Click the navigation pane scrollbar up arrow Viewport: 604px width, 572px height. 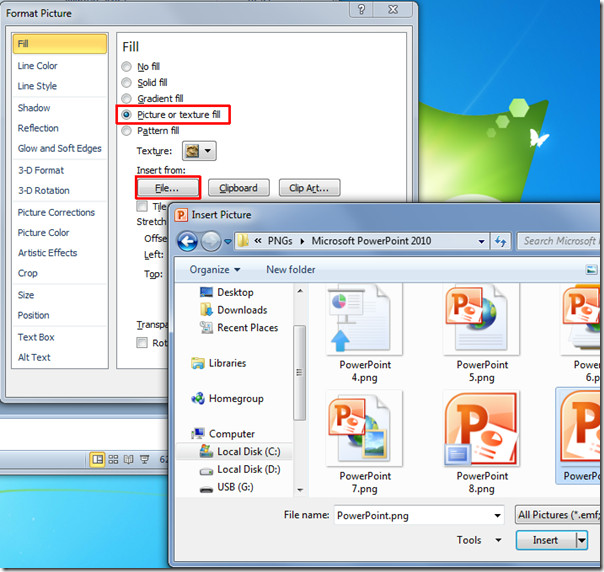(x=300, y=291)
